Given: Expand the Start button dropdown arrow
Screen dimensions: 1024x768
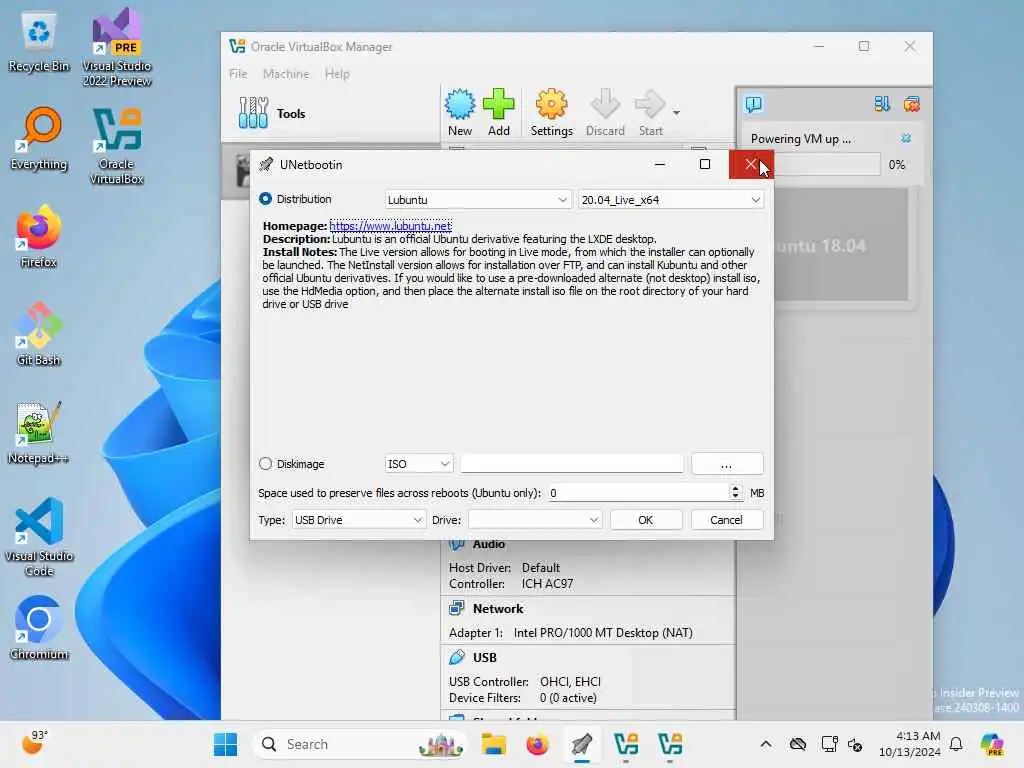Looking at the screenshot, I should (677, 113).
